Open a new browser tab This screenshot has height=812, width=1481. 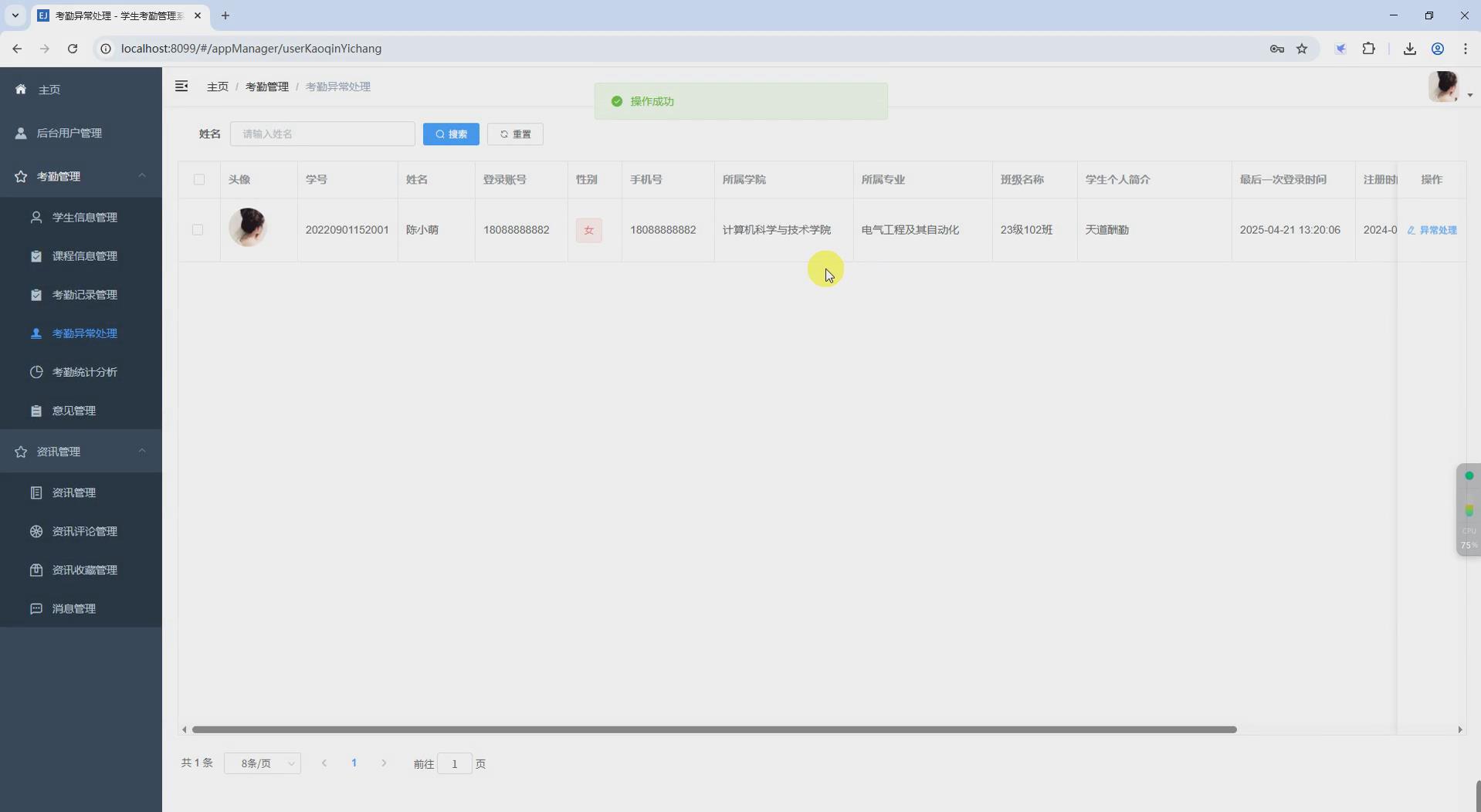(x=225, y=15)
